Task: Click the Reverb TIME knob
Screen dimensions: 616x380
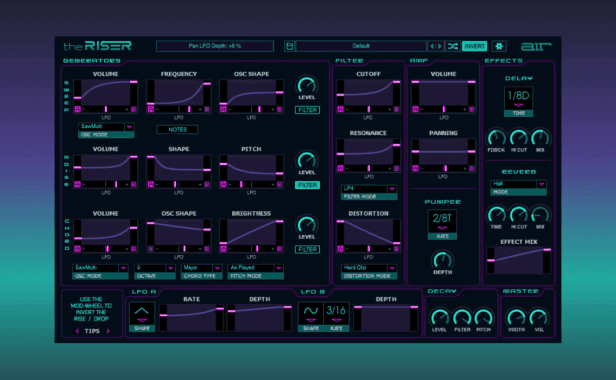Action: [496, 215]
